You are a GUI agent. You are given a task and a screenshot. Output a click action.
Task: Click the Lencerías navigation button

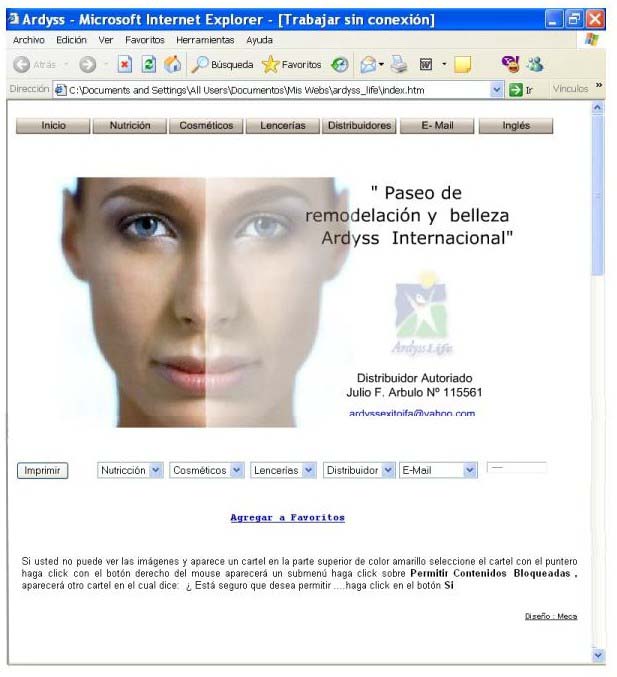(283, 126)
